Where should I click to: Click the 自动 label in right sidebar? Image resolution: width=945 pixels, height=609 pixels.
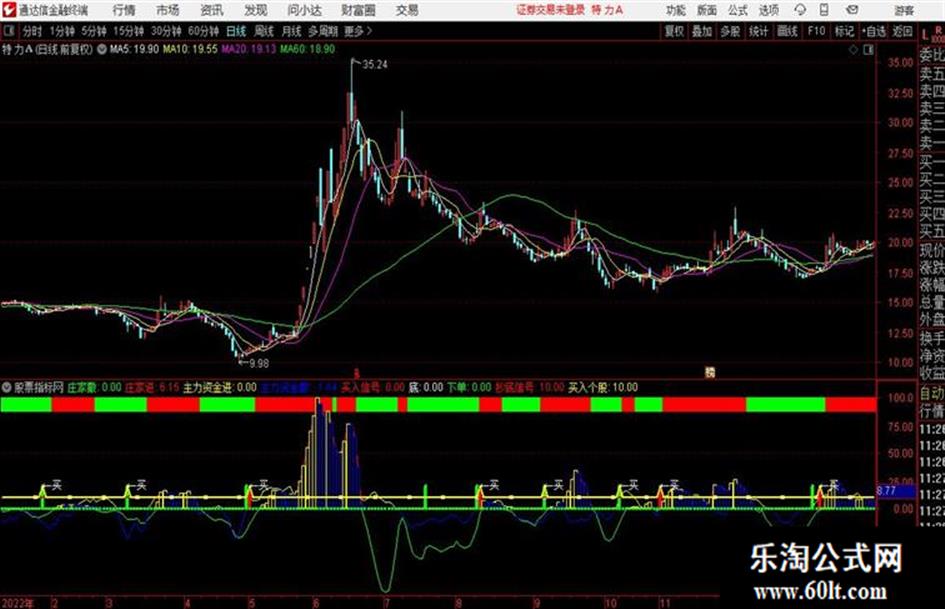pos(932,394)
